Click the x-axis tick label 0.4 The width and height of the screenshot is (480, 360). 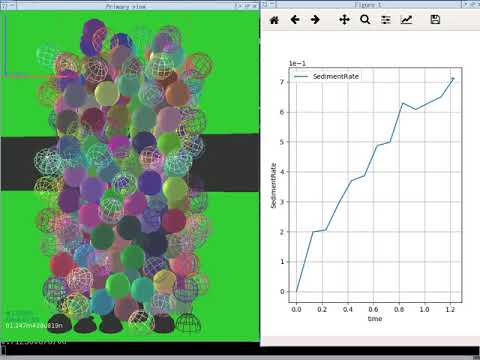pos(348,309)
